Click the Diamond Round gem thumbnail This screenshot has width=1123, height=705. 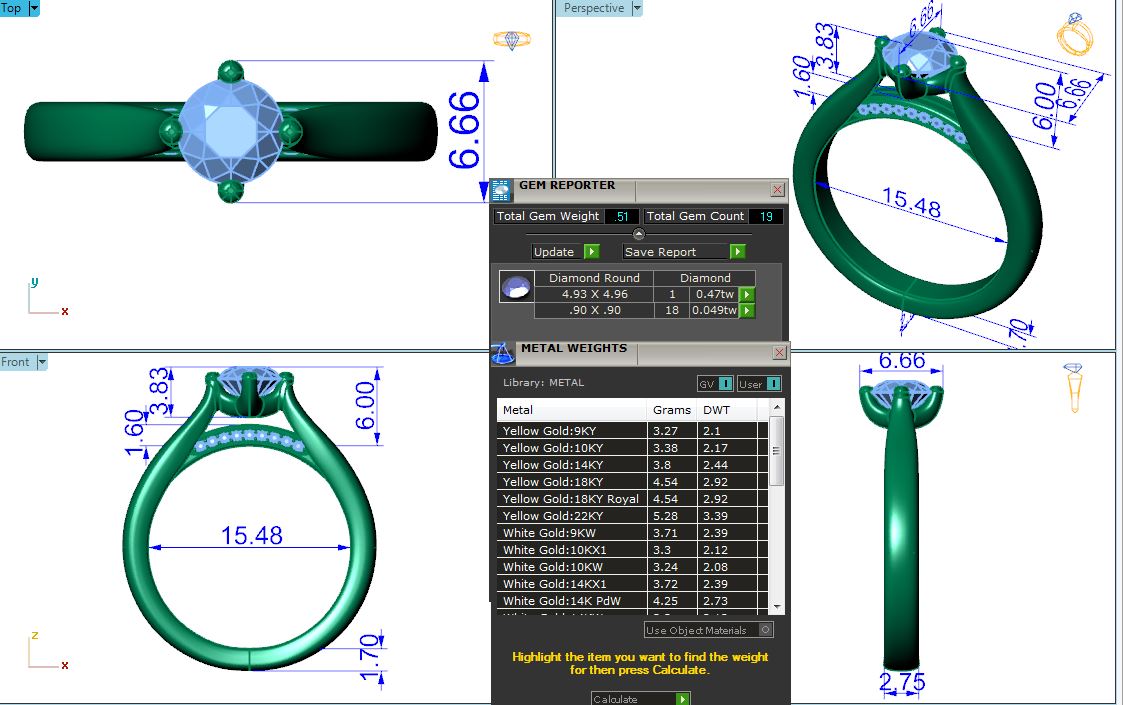click(x=515, y=287)
